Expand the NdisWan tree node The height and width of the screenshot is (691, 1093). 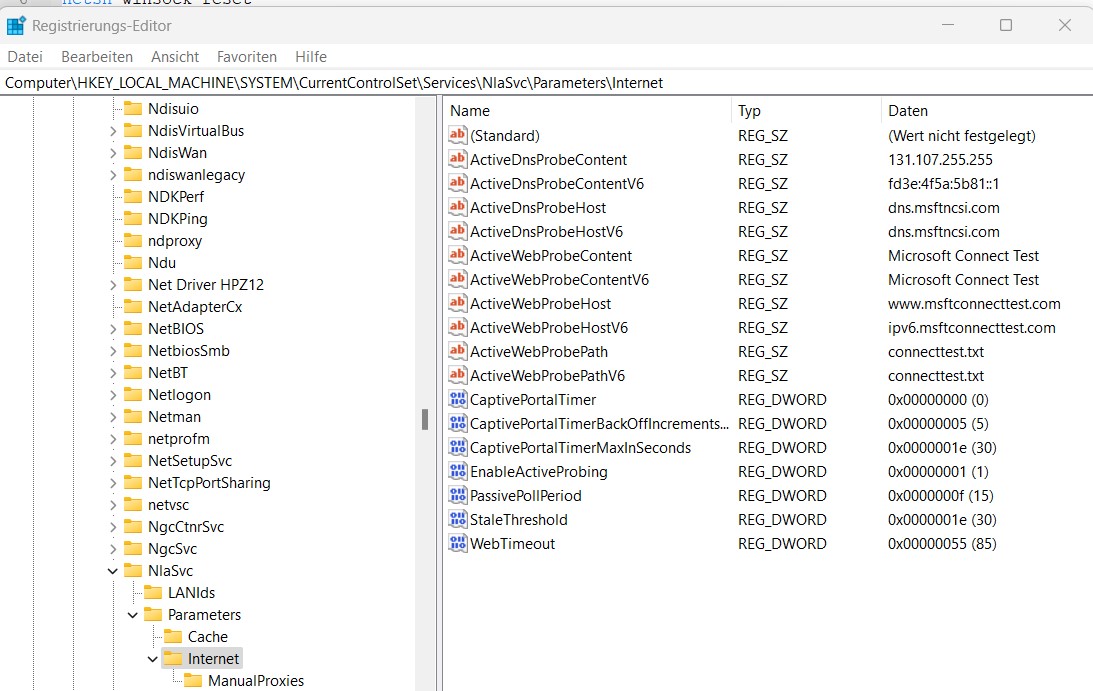click(x=113, y=153)
